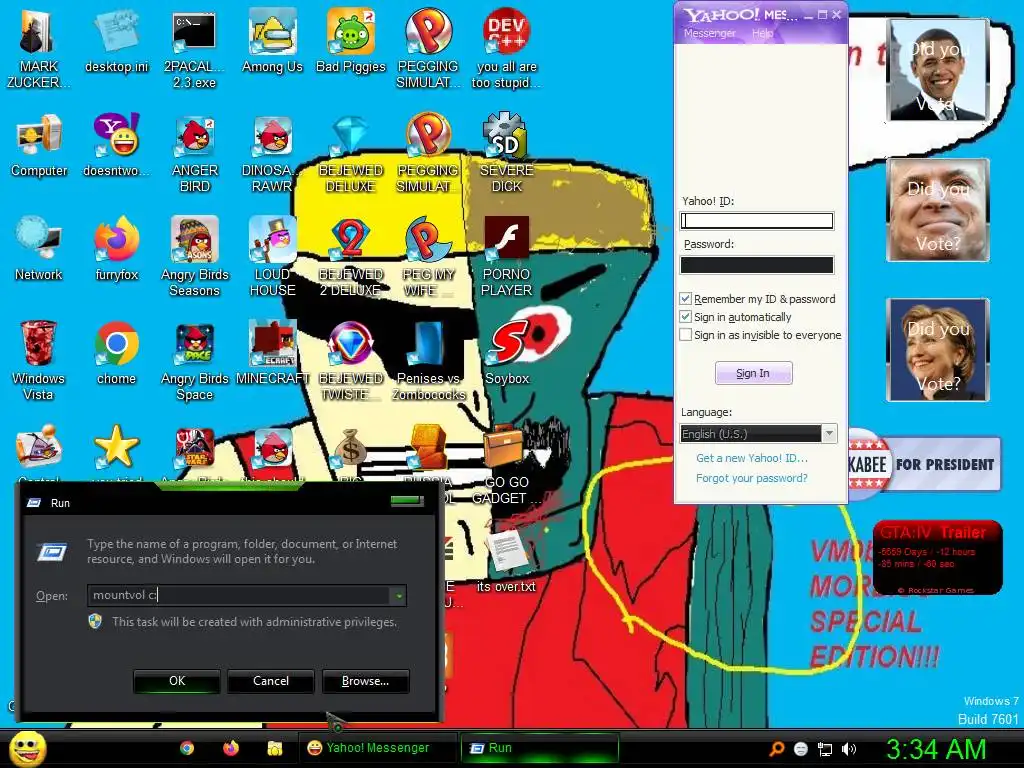Expand the Language dropdown in Yahoo Messenger
Viewport: 1024px width, 768px height.
pos(829,434)
